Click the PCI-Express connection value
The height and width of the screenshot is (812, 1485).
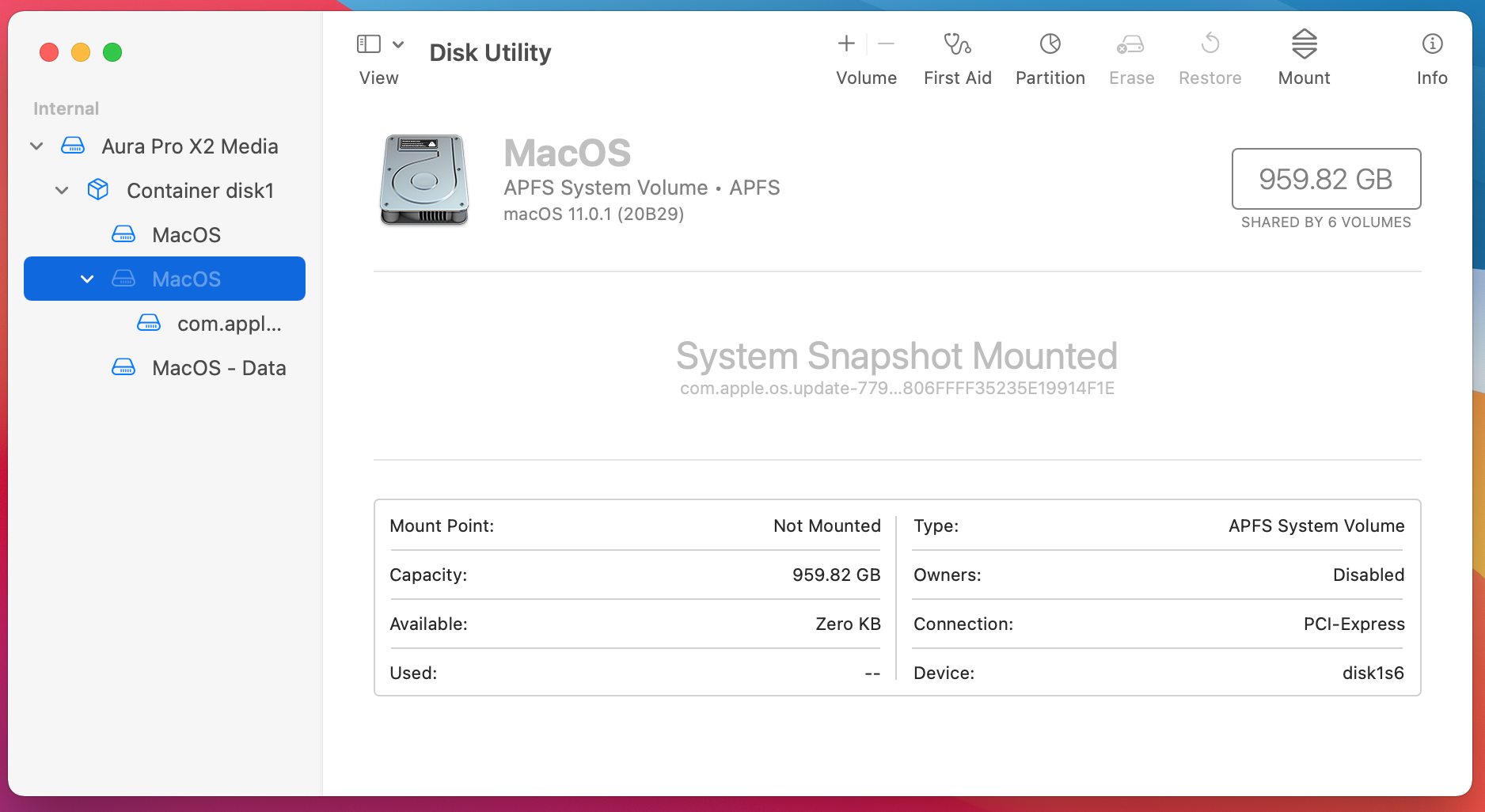tap(1354, 624)
